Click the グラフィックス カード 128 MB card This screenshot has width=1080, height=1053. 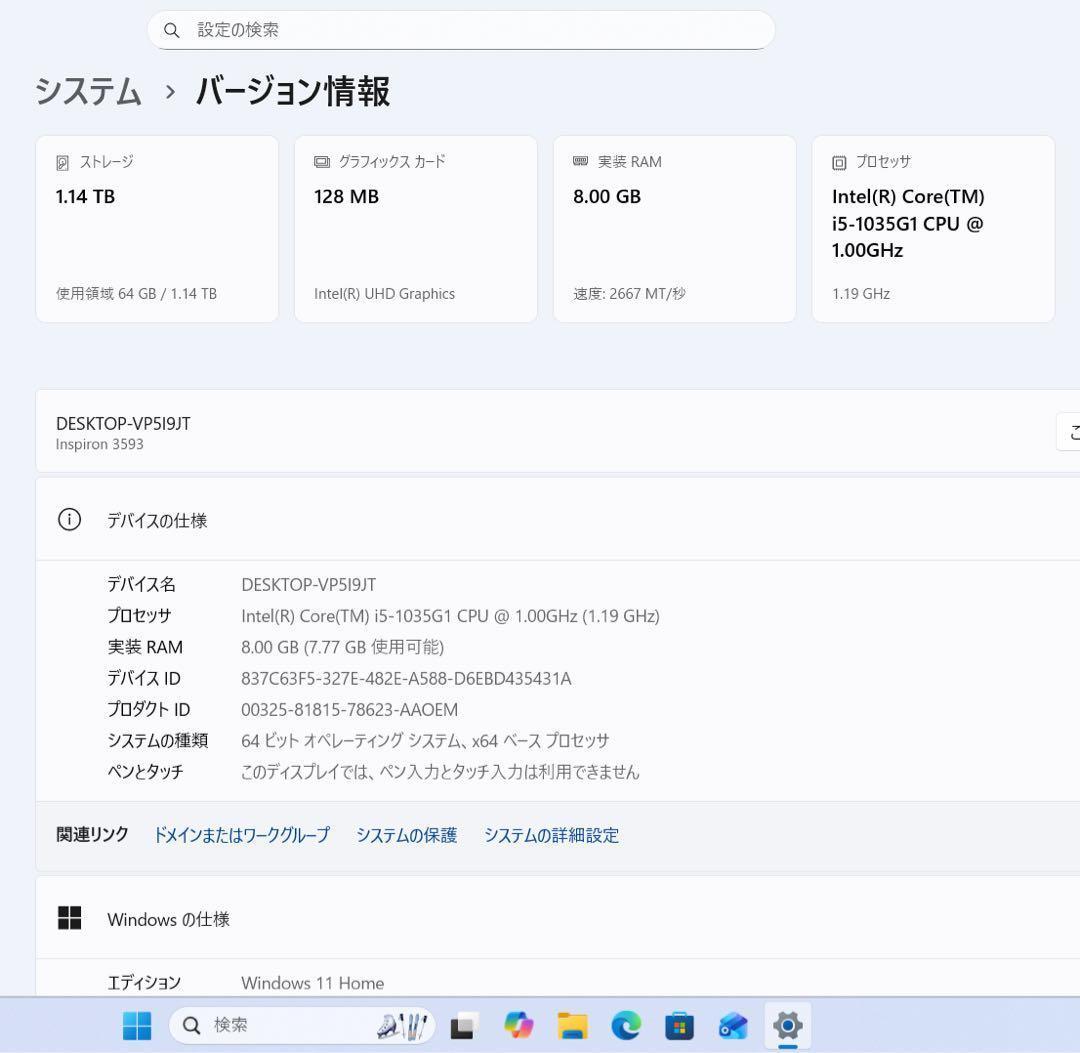416,229
